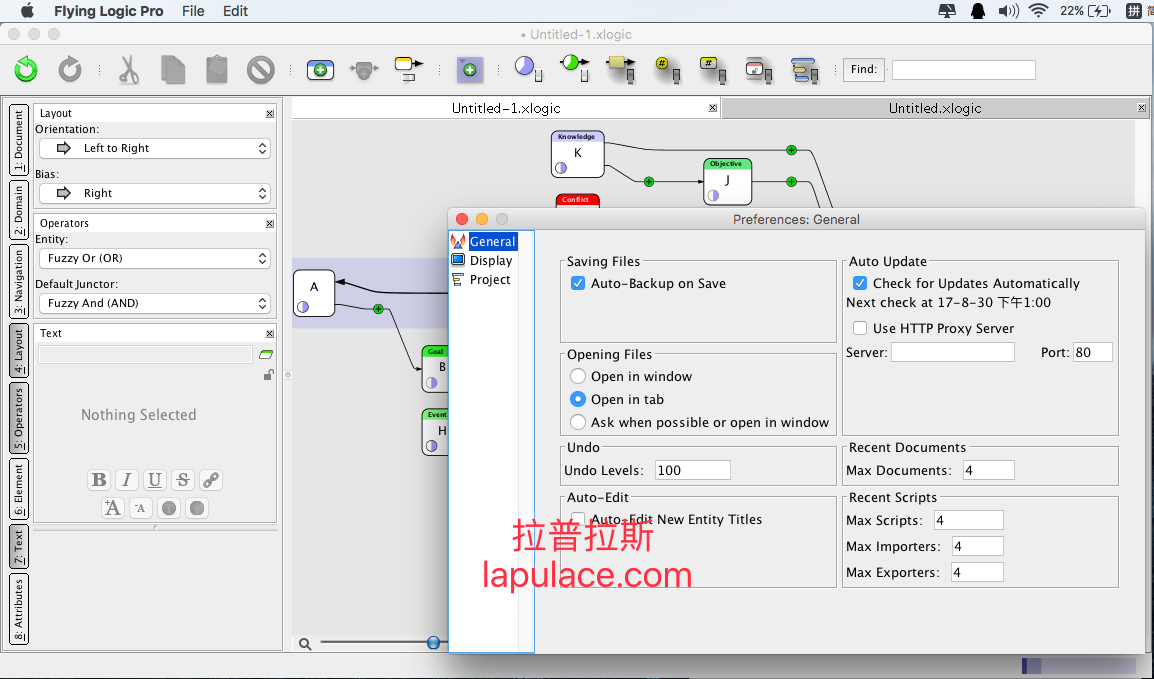Screen dimensions: 1154x679
Task: Open the Default Junctor dropdown
Action: (x=155, y=303)
